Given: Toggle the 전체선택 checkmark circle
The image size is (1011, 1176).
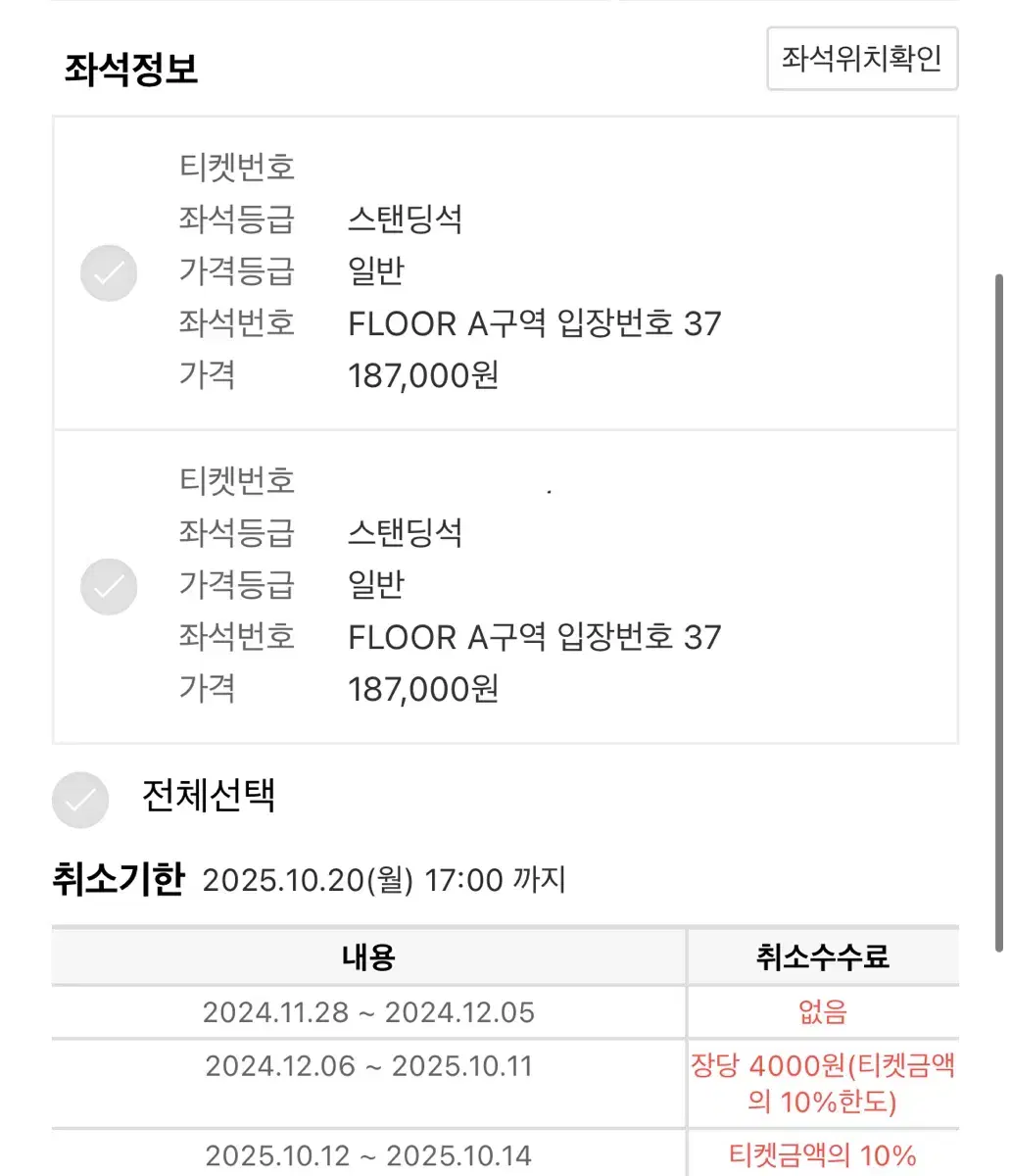Looking at the screenshot, I should coord(80,800).
